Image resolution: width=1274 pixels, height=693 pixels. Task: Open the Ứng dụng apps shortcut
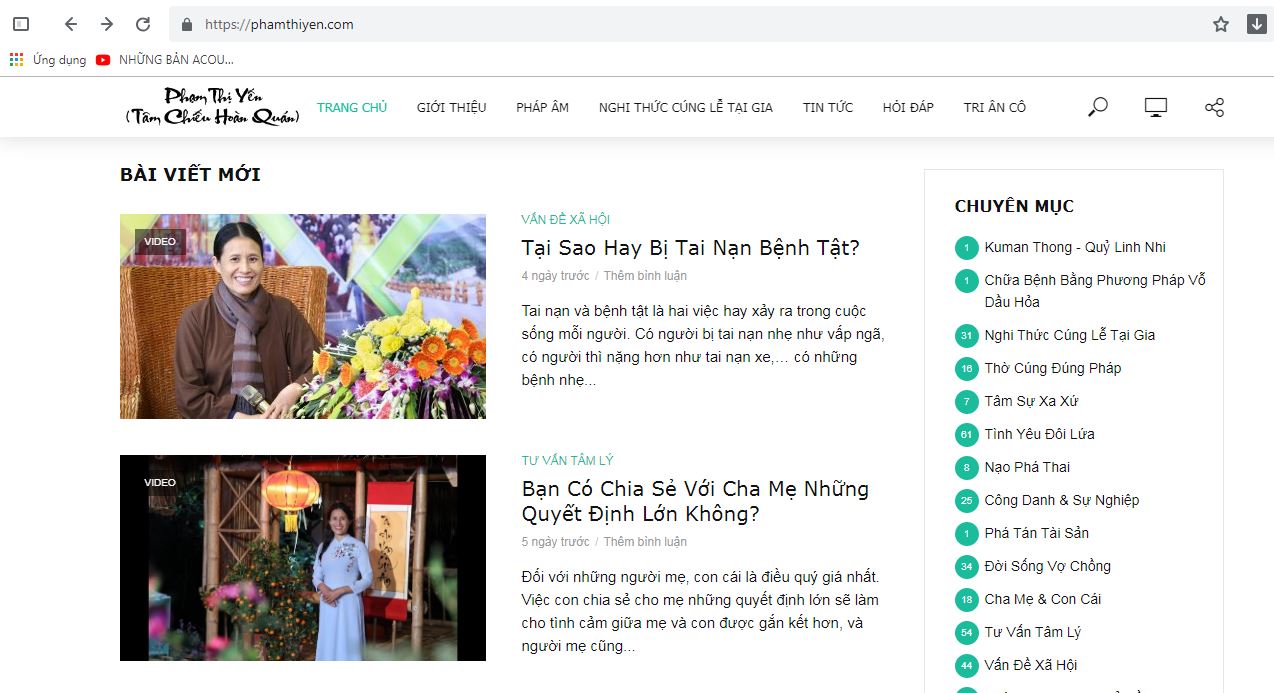click(x=48, y=60)
